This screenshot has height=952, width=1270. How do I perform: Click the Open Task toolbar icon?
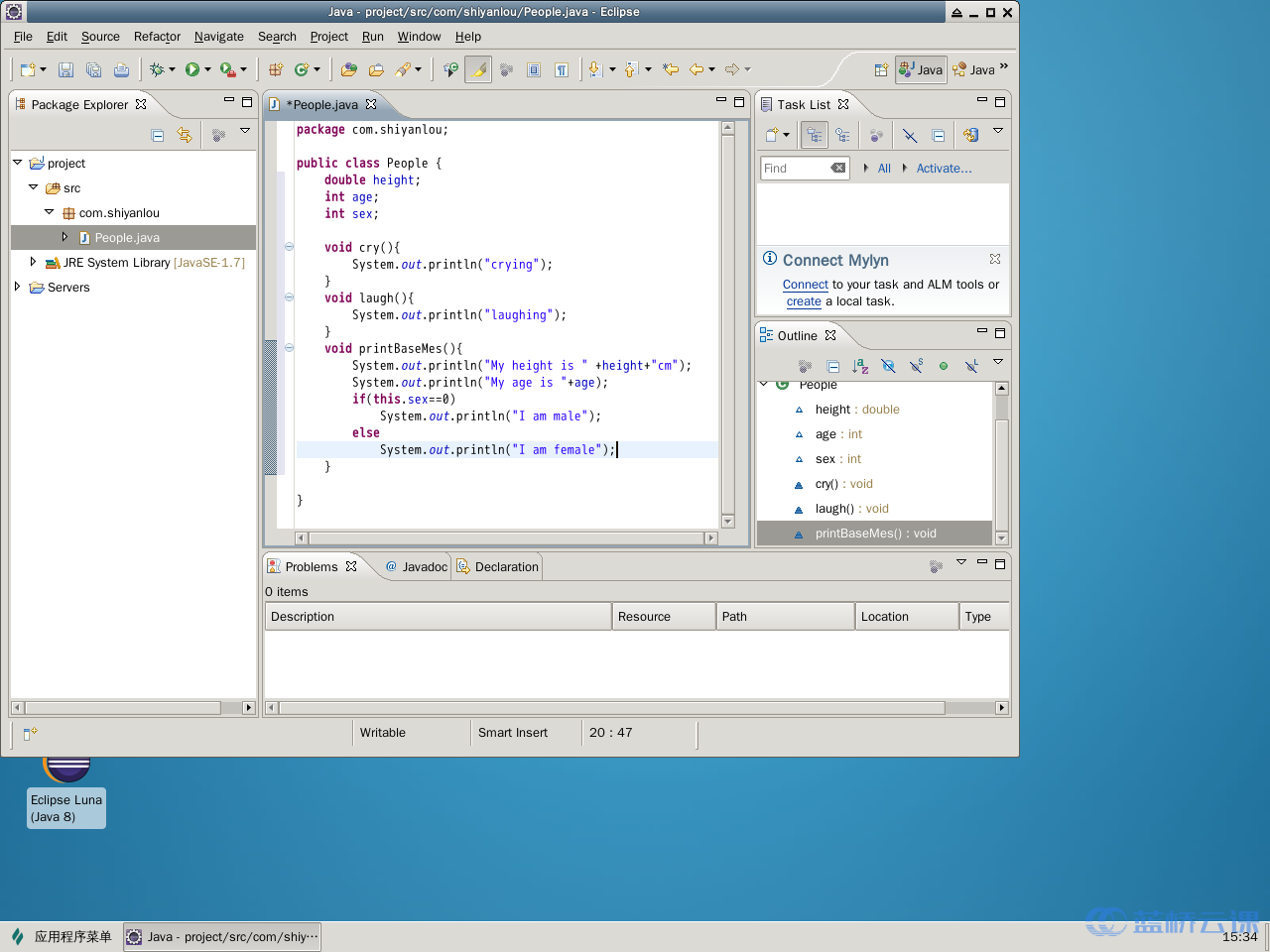tap(376, 69)
